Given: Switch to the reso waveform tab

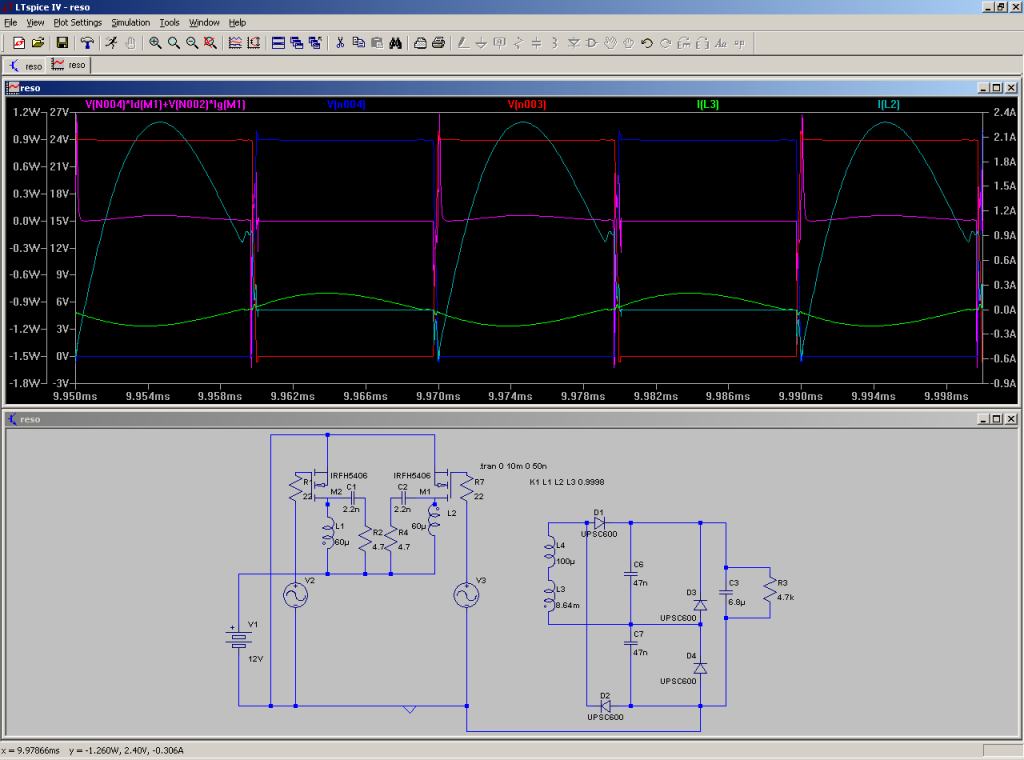Looking at the screenshot, I should coord(69,65).
